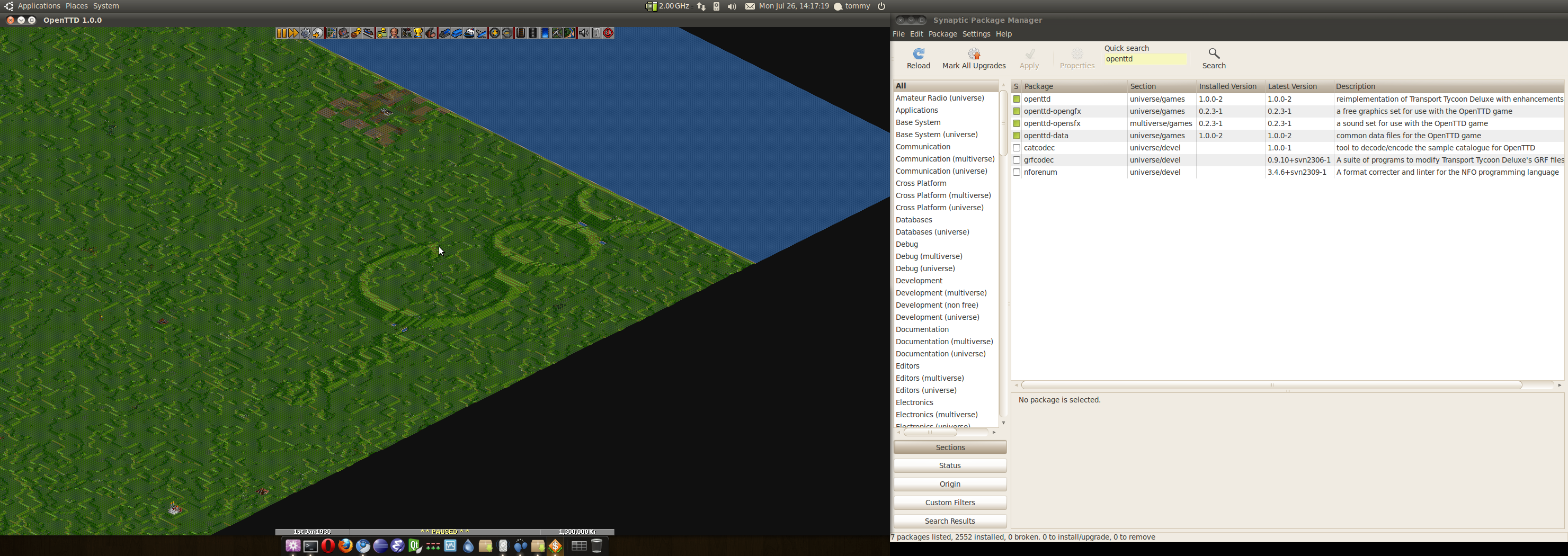
Task: Open volume speaker icon in top panel
Action: 732,6
